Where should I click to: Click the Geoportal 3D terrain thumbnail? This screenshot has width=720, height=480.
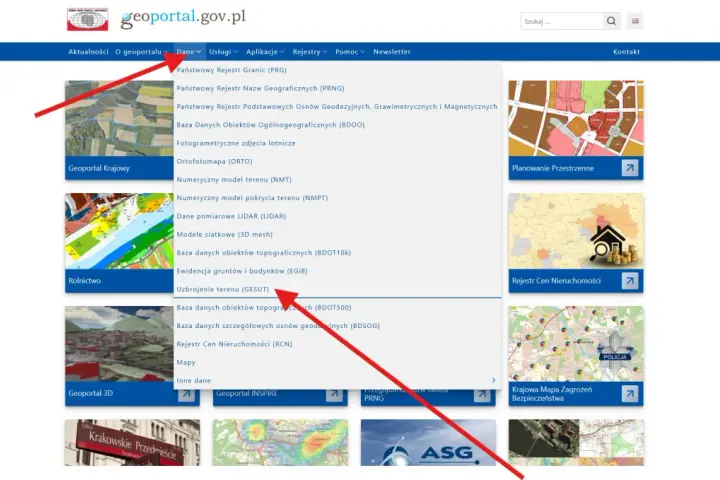click(119, 344)
